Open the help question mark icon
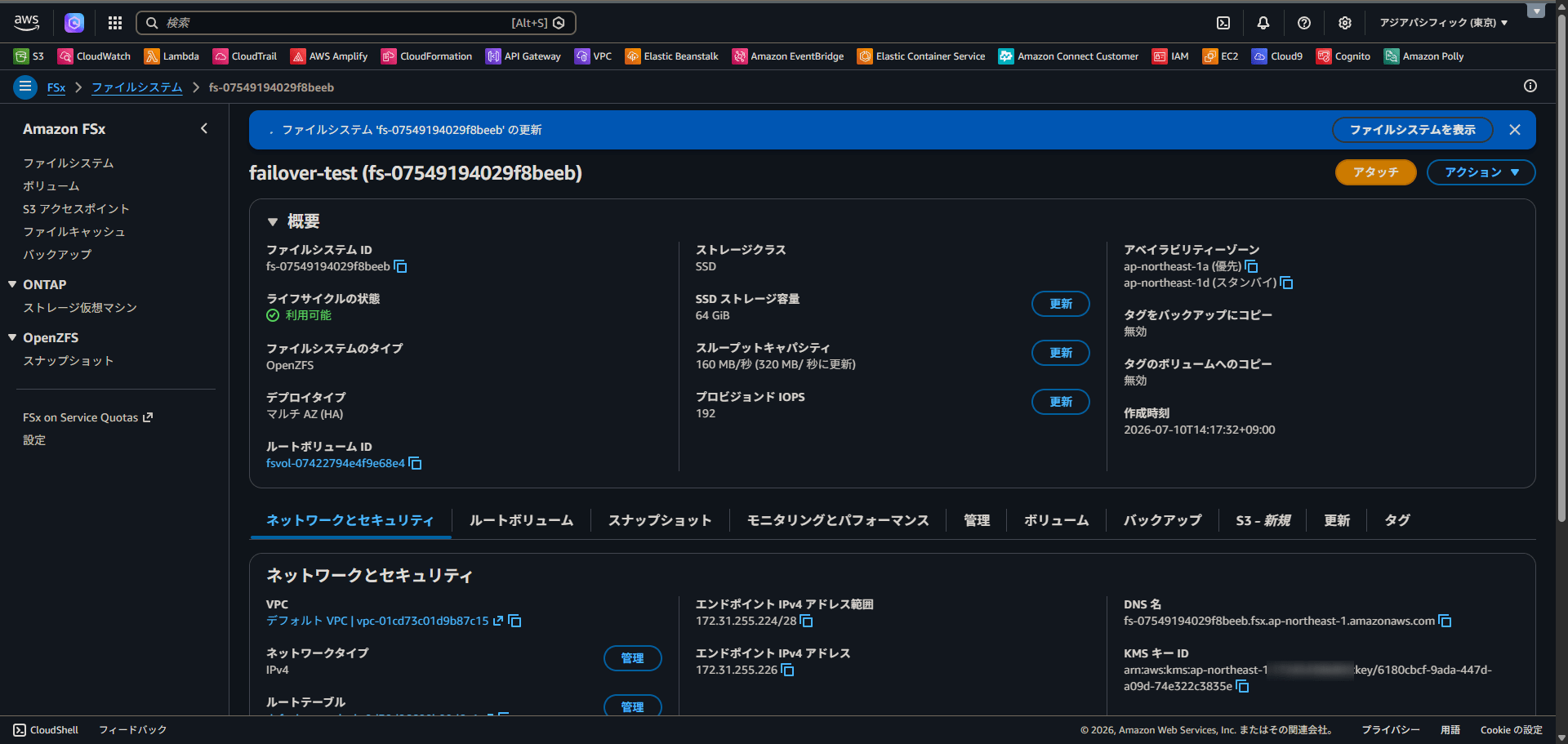Viewport: 1568px width, 744px height. pyautogui.click(x=1304, y=23)
